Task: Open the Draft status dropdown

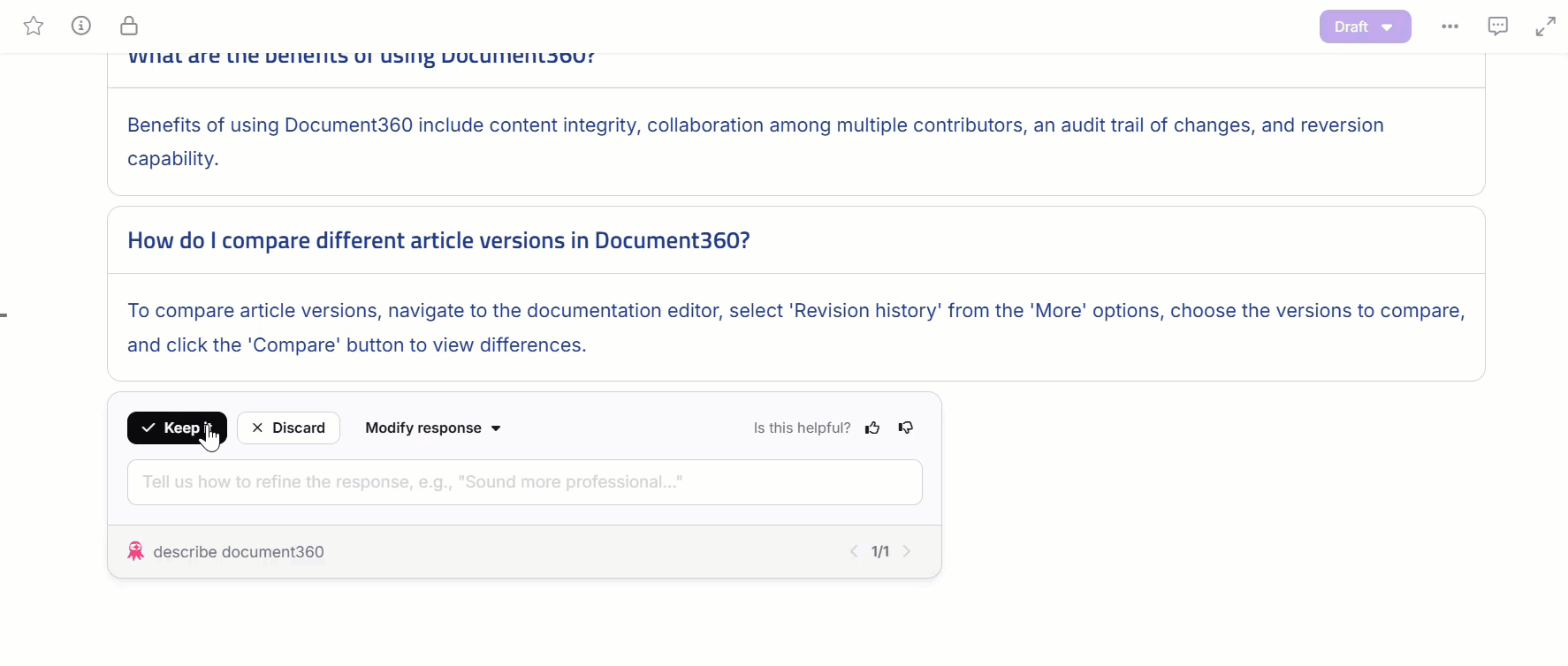Action: (1365, 26)
